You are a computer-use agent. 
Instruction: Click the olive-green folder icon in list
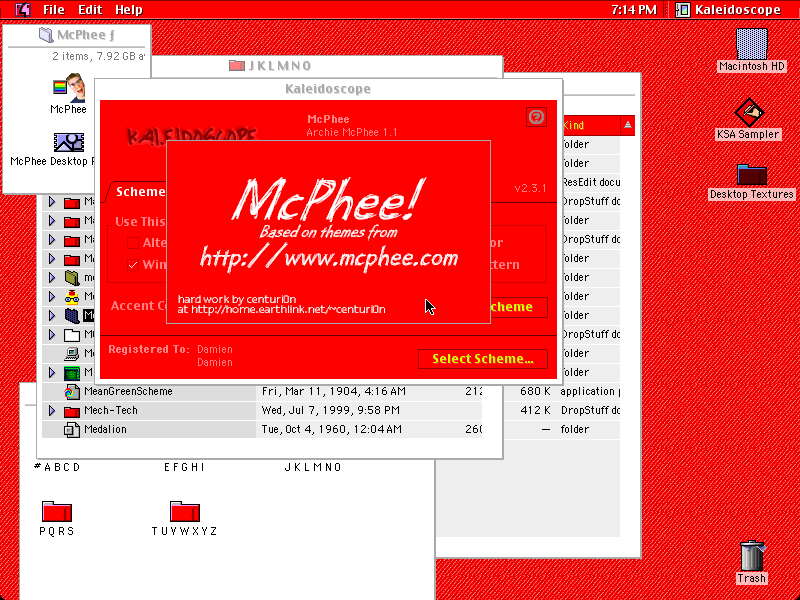72,278
